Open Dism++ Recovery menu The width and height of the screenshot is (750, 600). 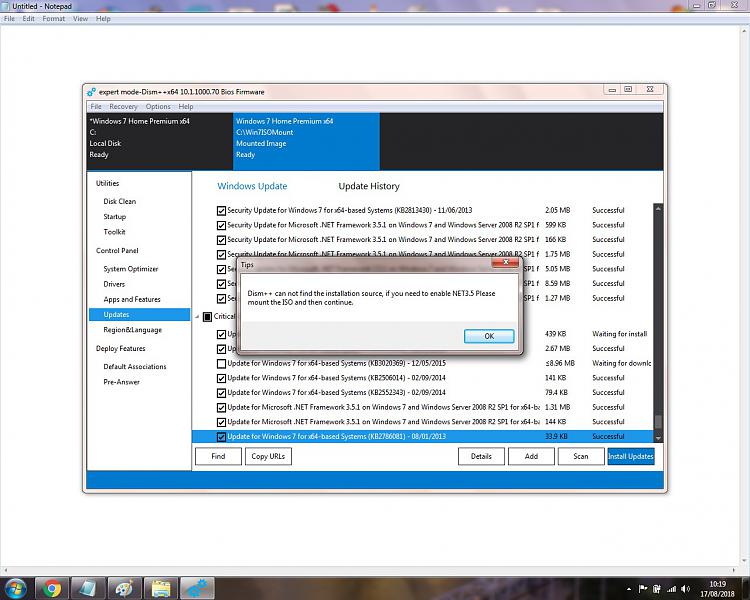click(x=123, y=106)
